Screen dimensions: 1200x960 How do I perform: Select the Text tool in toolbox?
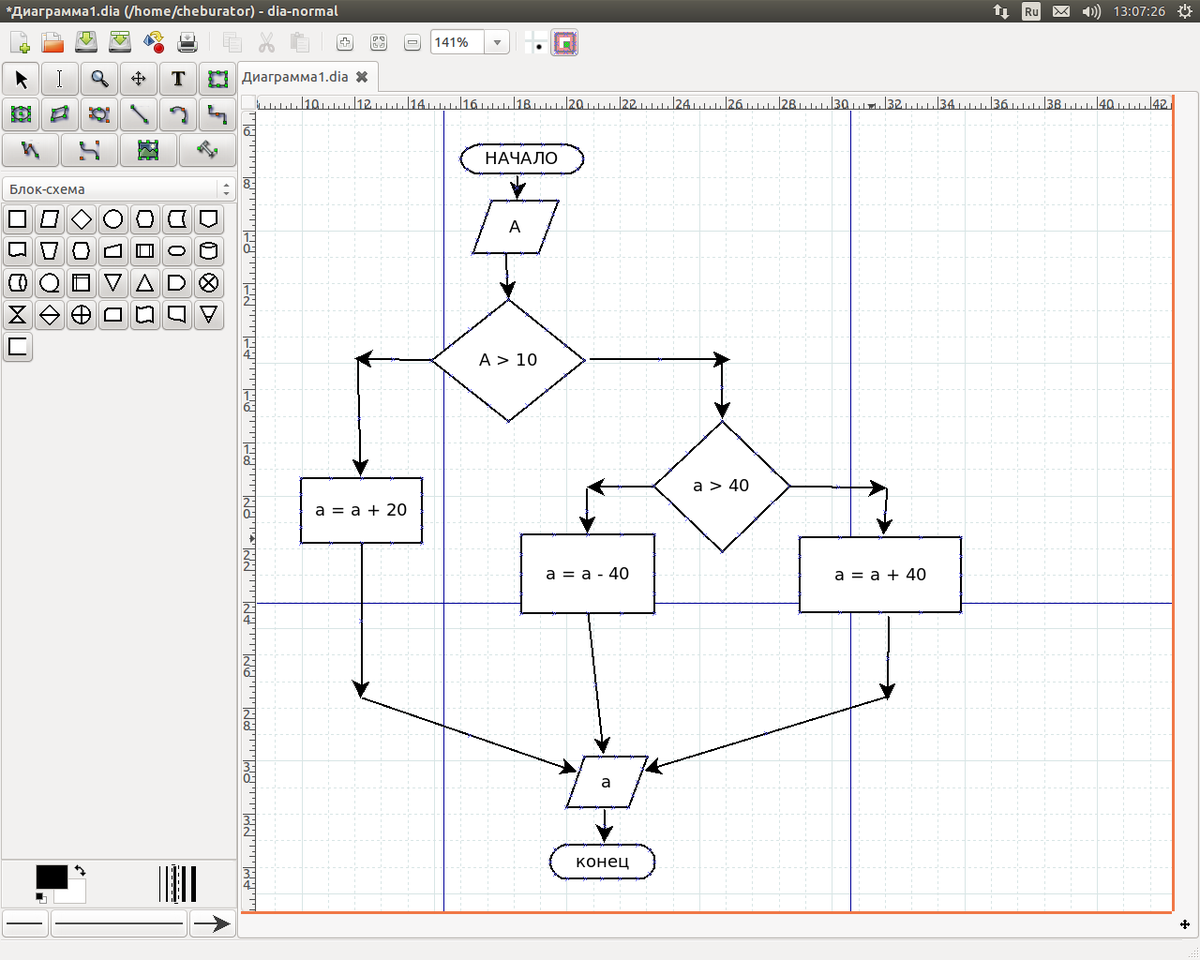coord(178,79)
